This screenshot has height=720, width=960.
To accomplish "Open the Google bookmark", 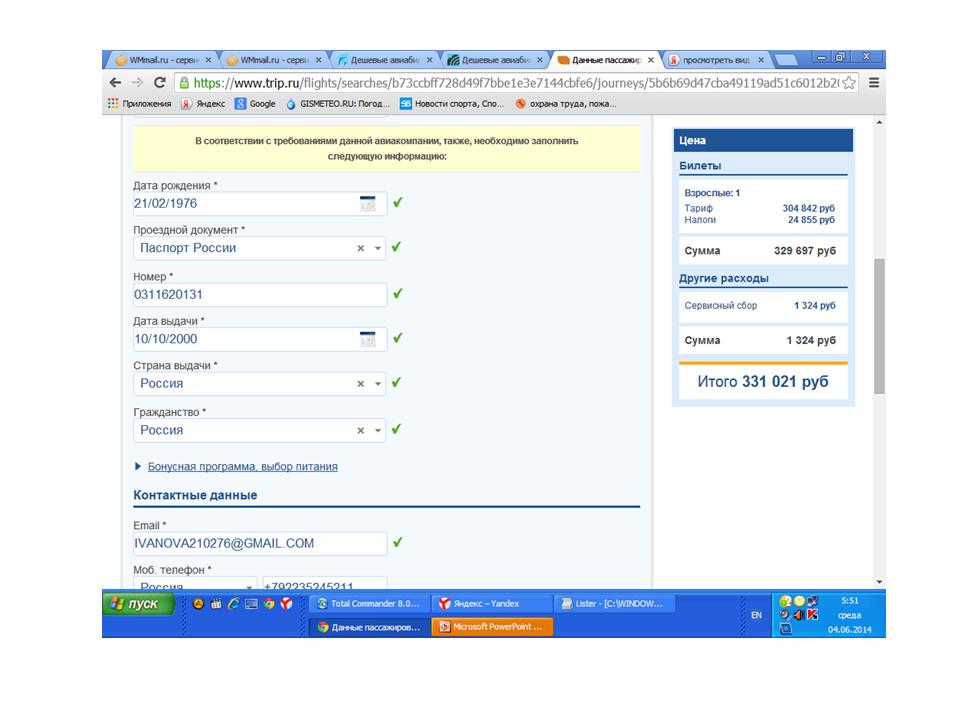I will [x=255, y=103].
